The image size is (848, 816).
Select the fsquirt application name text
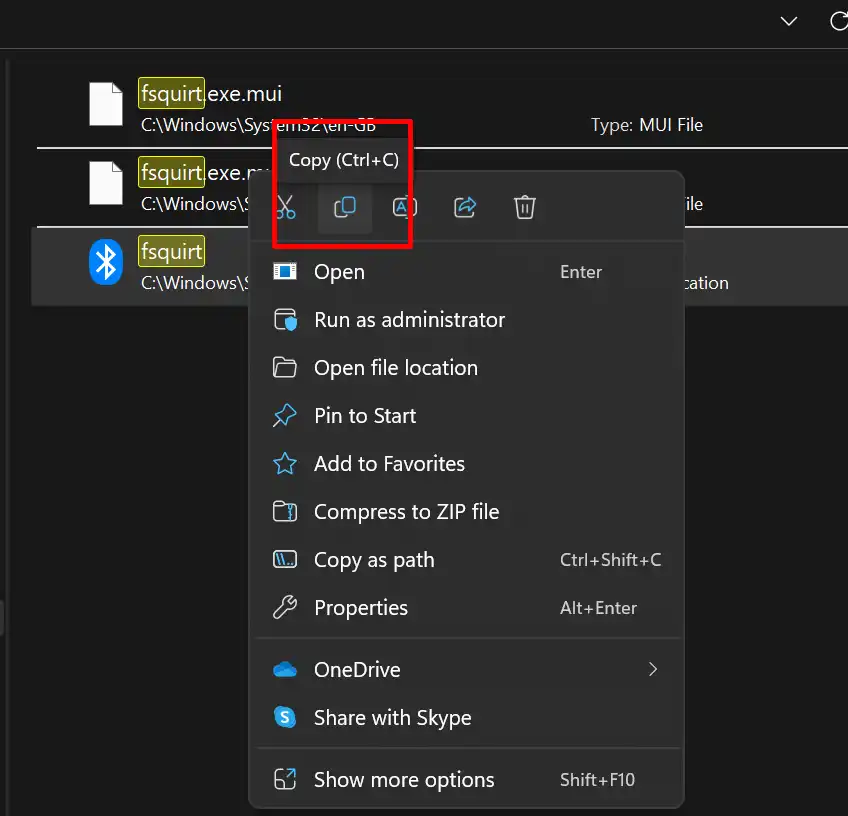click(x=171, y=251)
